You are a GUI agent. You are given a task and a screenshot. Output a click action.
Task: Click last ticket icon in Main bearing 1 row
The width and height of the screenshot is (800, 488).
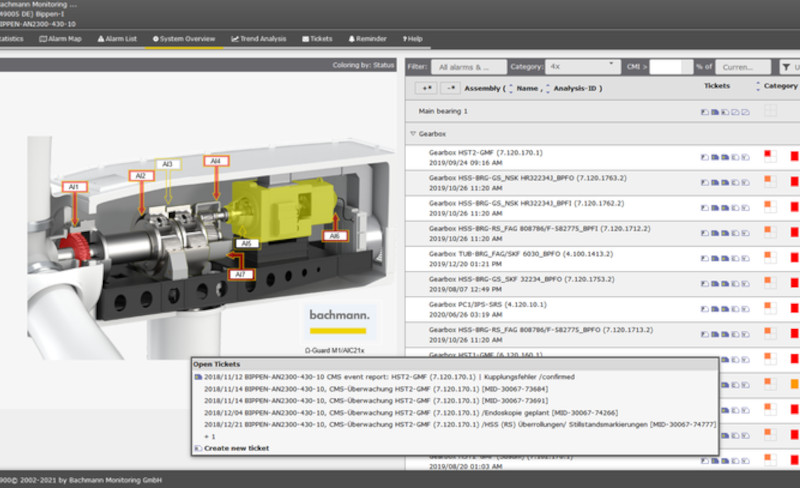point(745,112)
